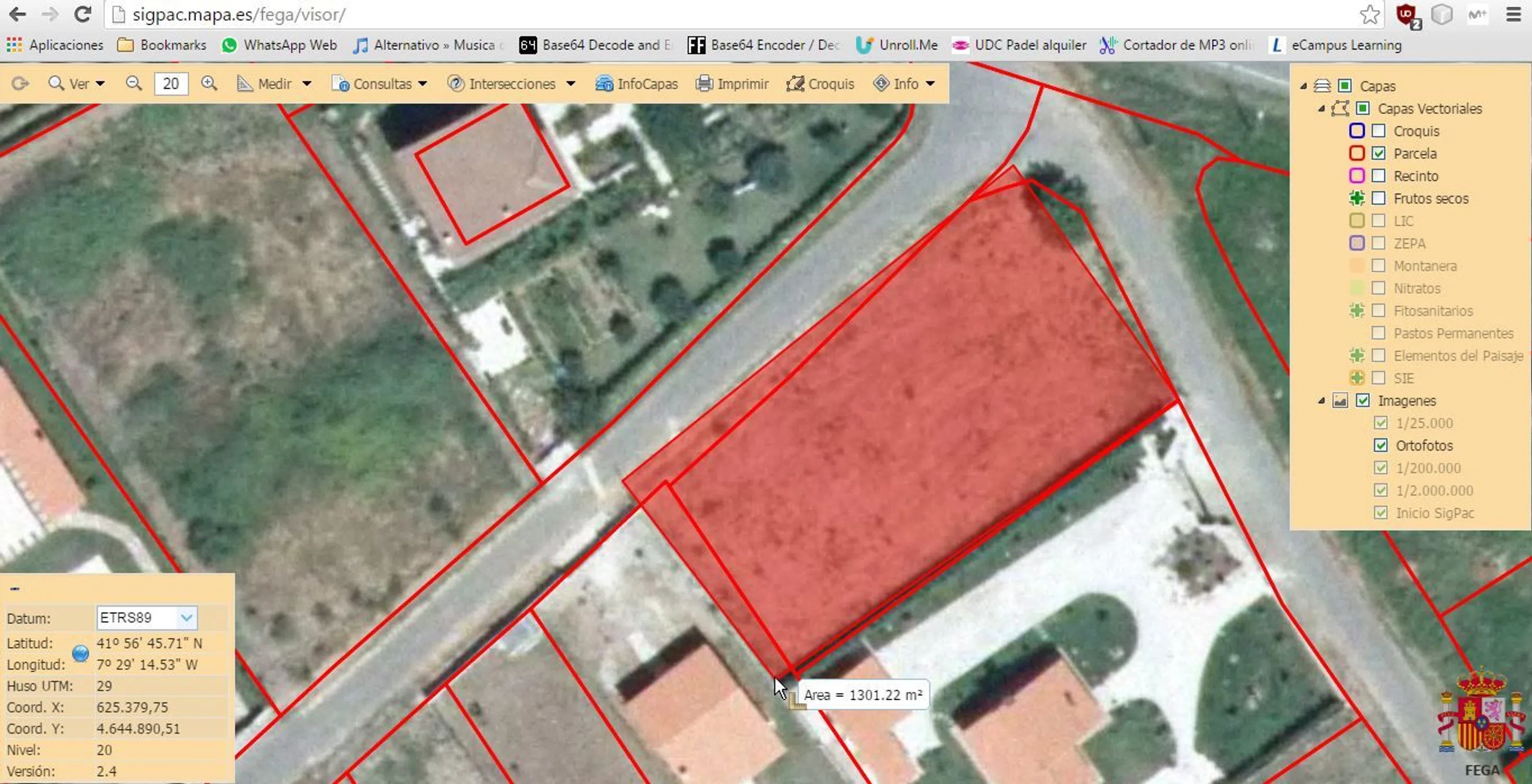The width and height of the screenshot is (1532, 784).
Task: Click the zoom in magnifier icon
Action: click(x=209, y=83)
